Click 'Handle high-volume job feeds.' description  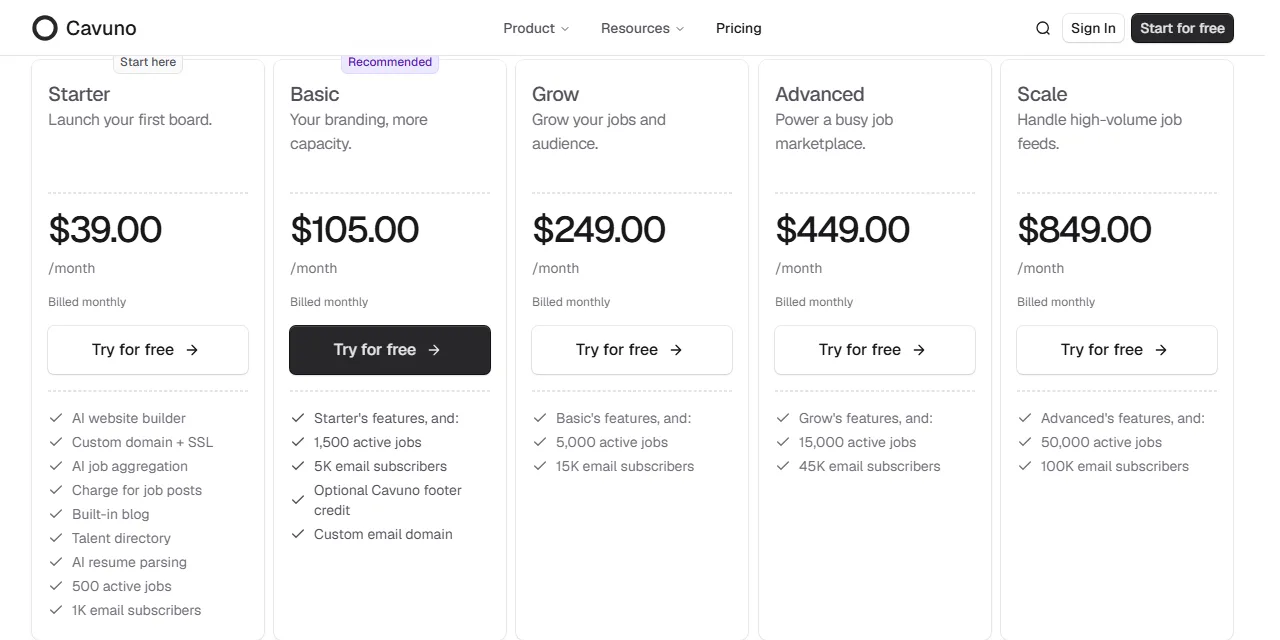pos(1100,132)
